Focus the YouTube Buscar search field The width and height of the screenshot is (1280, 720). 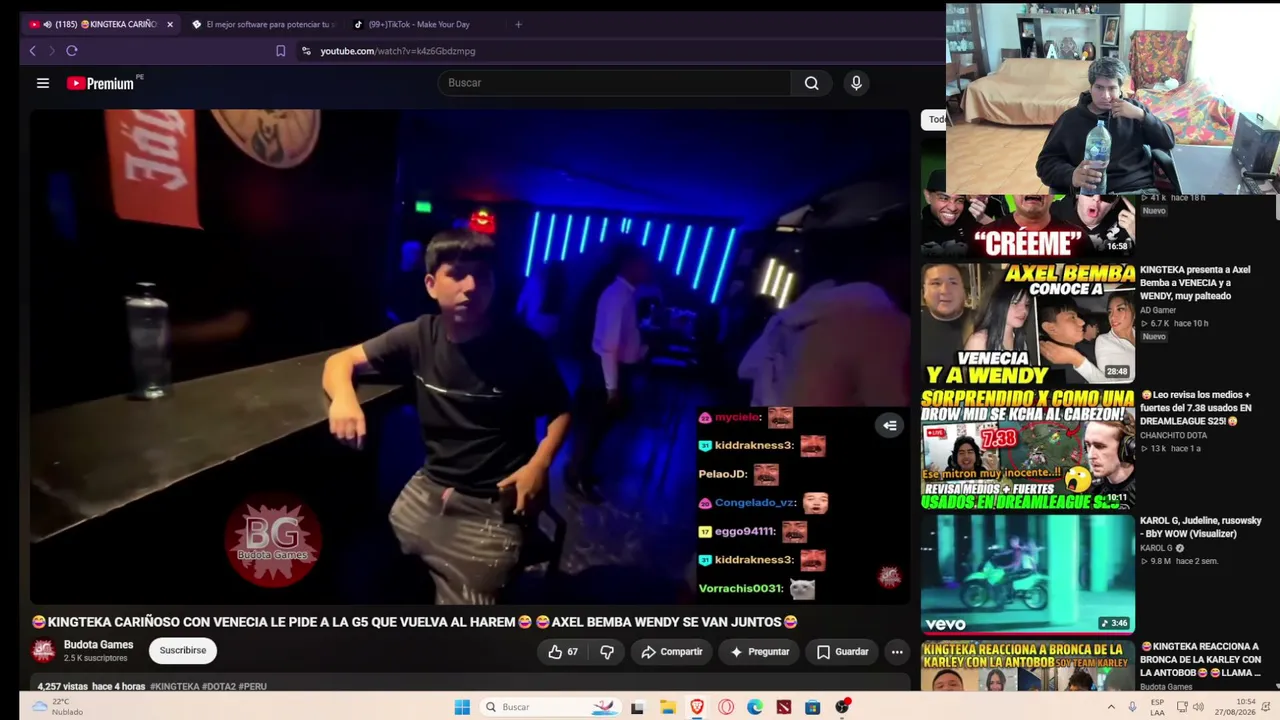click(615, 83)
